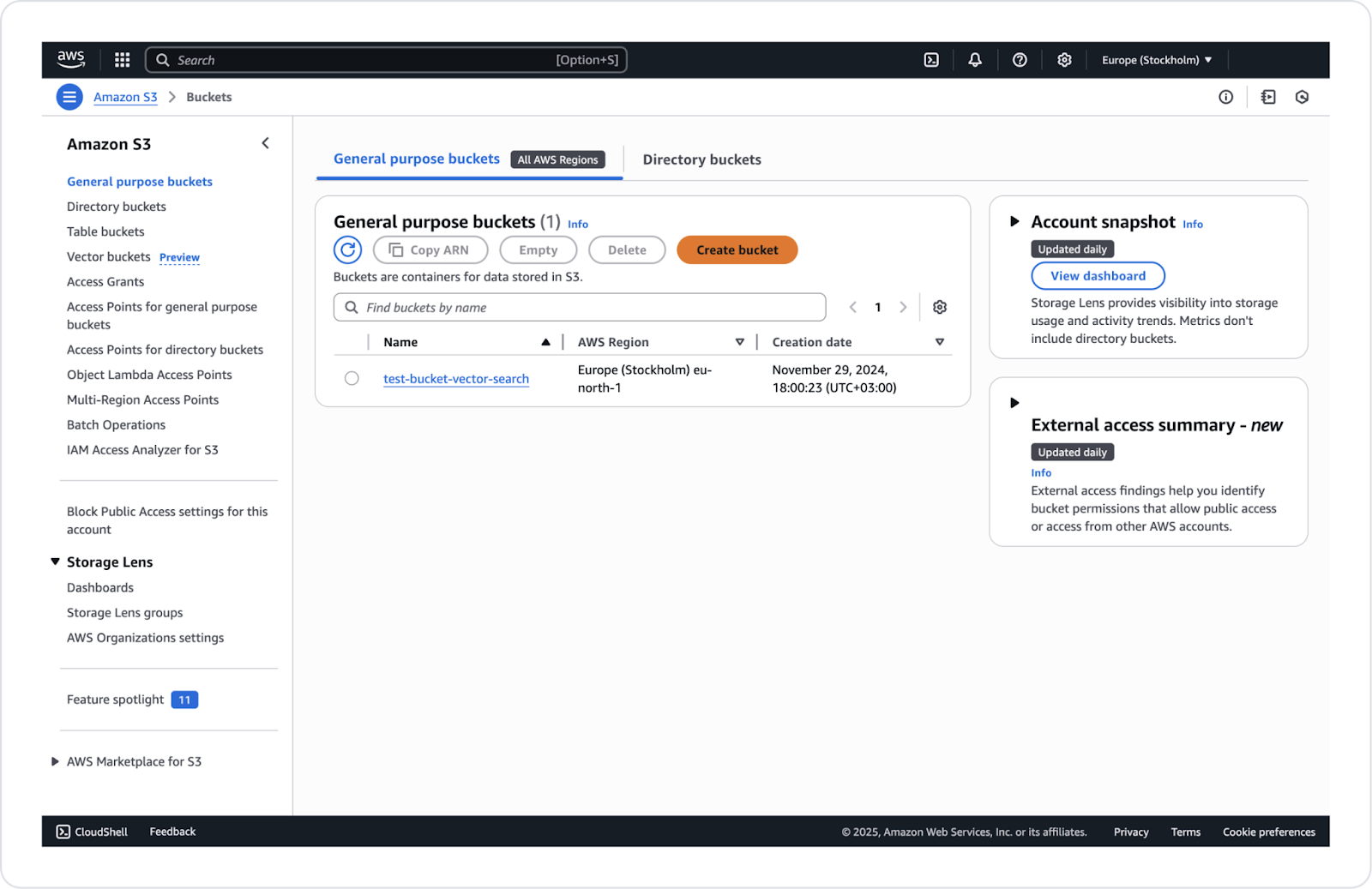
Task: Open the top bar settings gear
Action: [1064, 60]
